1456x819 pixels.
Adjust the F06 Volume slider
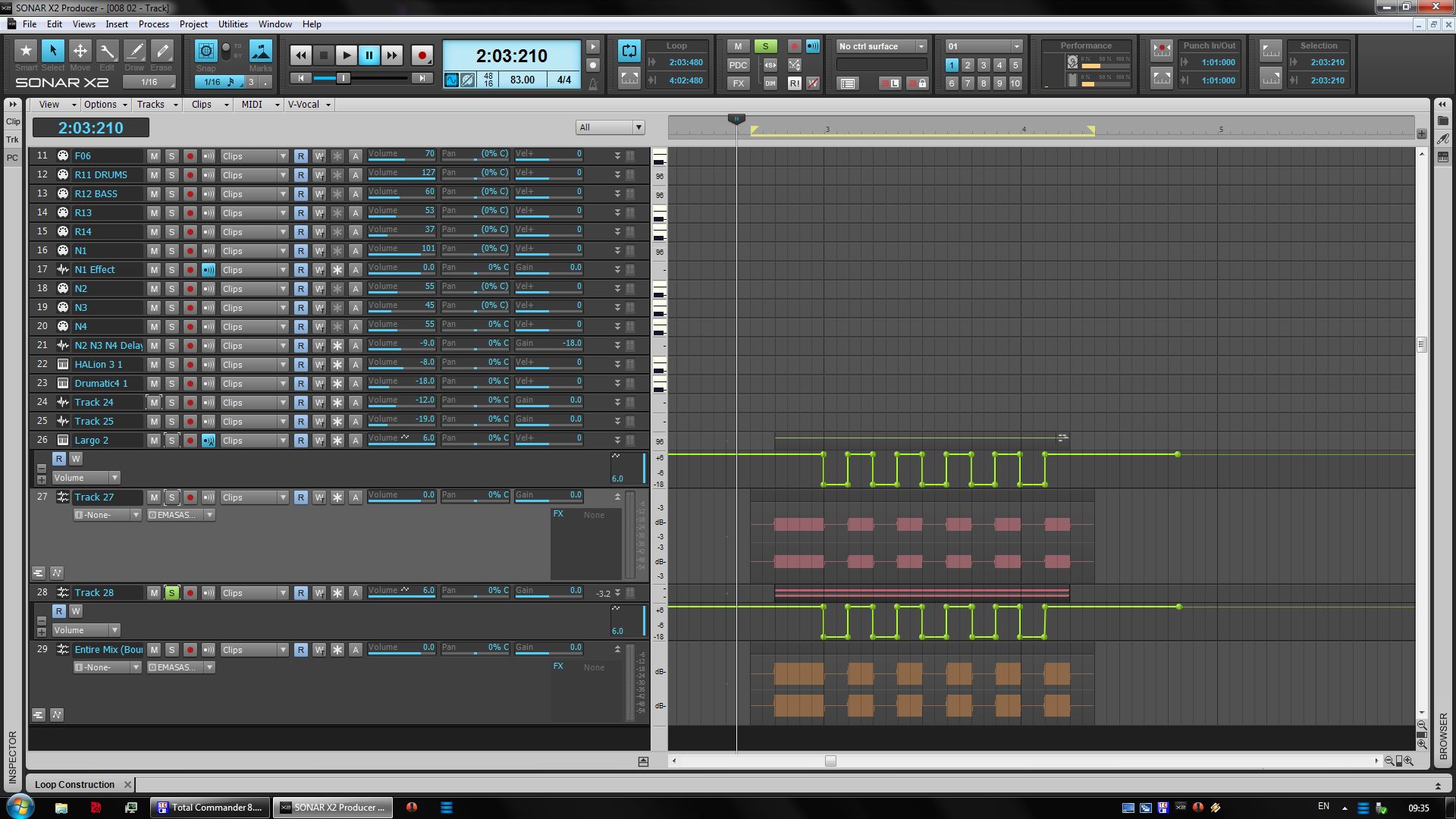click(x=401, y=155)
